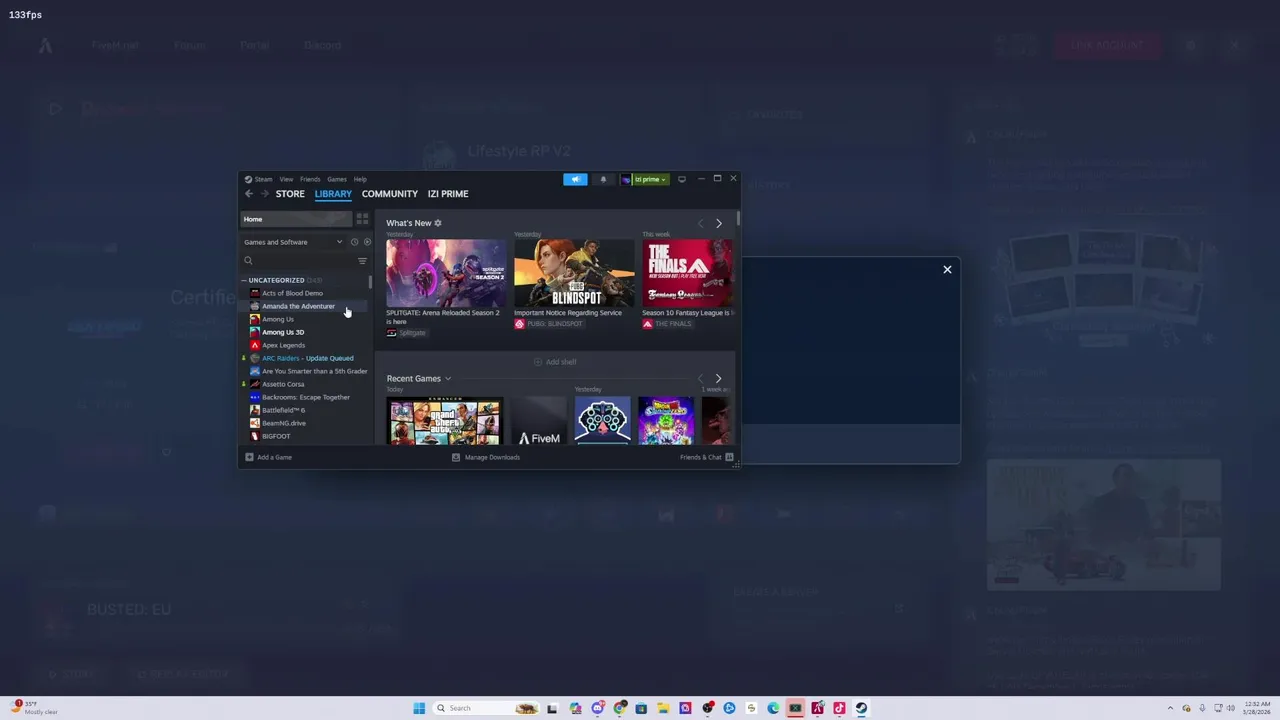Open the Games menu

[x=337, y=179]
